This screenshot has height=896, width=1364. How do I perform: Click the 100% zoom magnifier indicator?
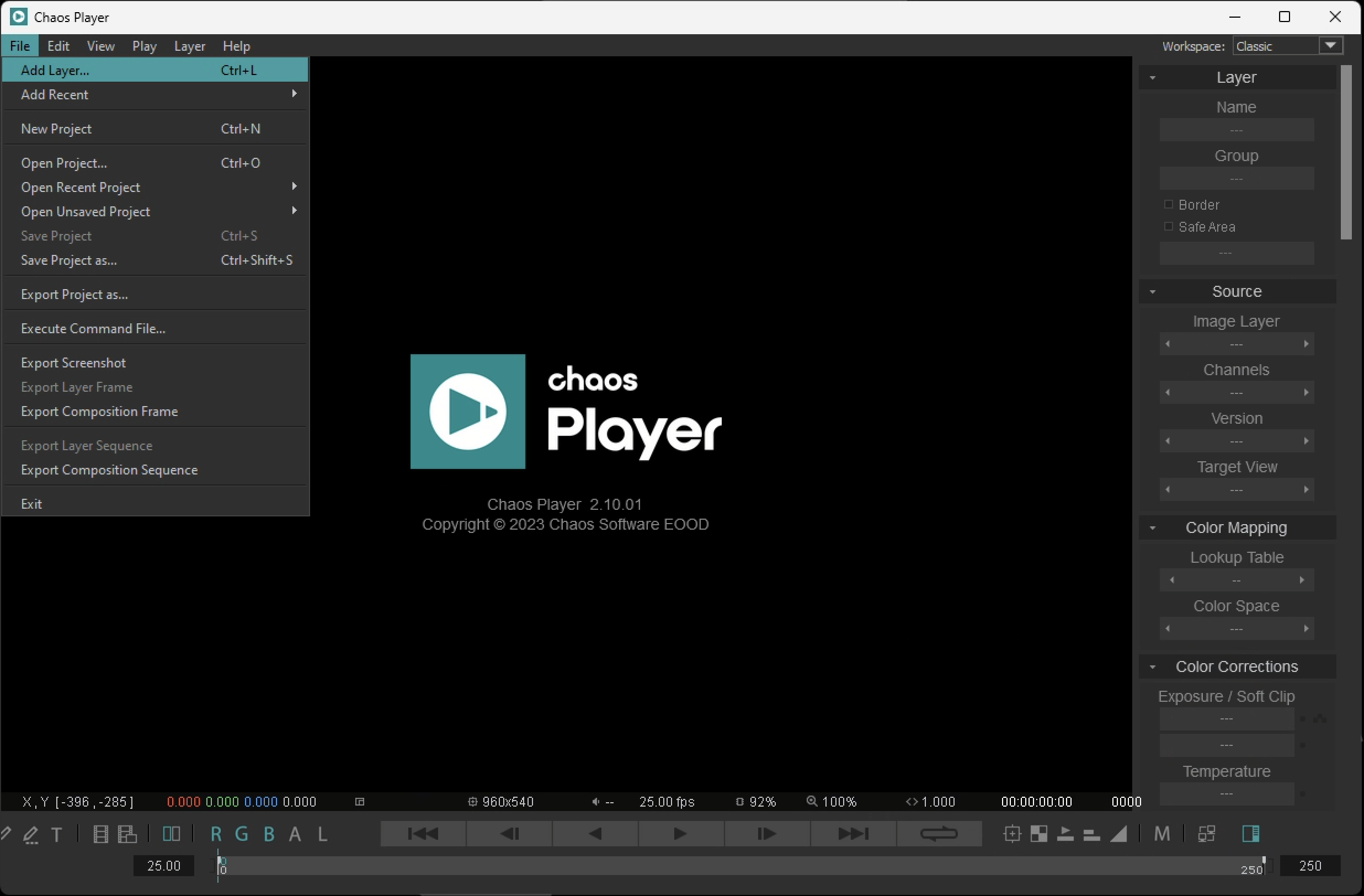pyautogui.click(x=831, y=802)
